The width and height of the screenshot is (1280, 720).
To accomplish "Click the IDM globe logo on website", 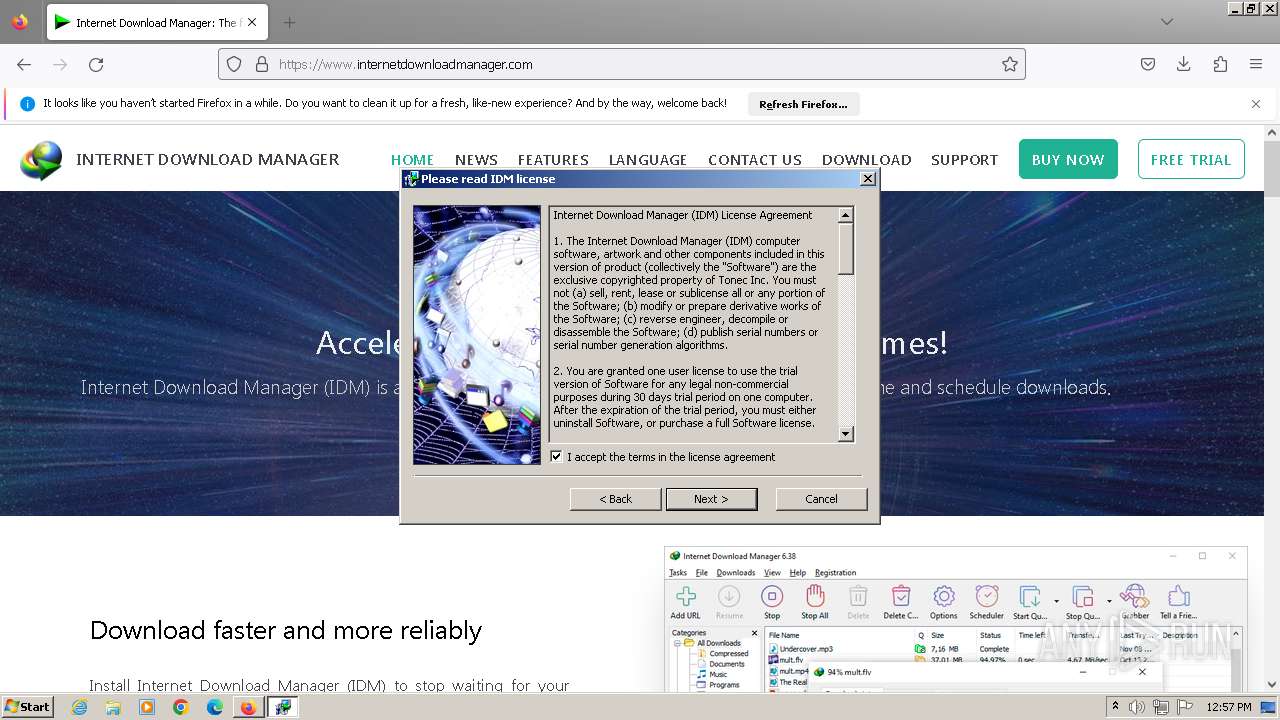I will 41,160.
